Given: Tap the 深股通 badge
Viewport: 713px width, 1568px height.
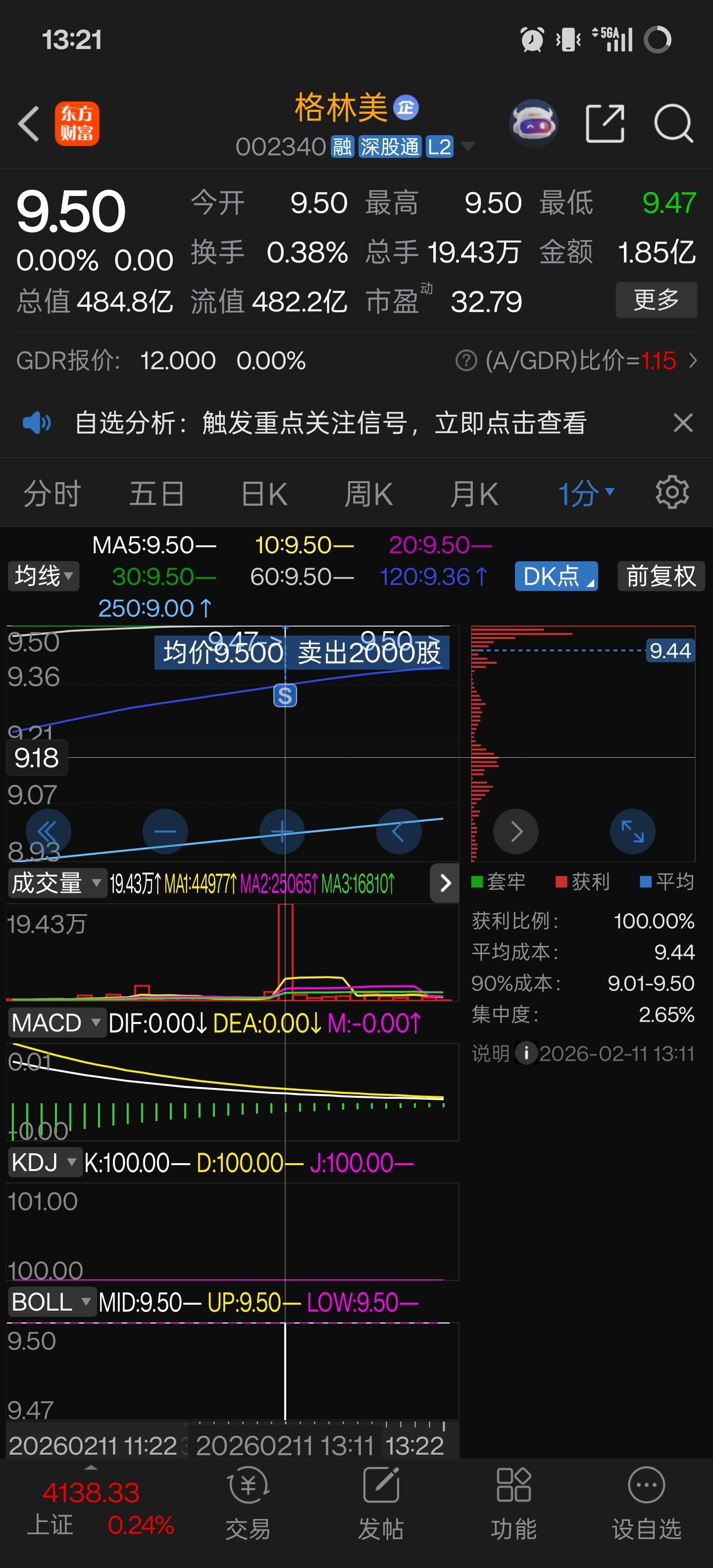Looking at the screenshot, I should 390,147.
